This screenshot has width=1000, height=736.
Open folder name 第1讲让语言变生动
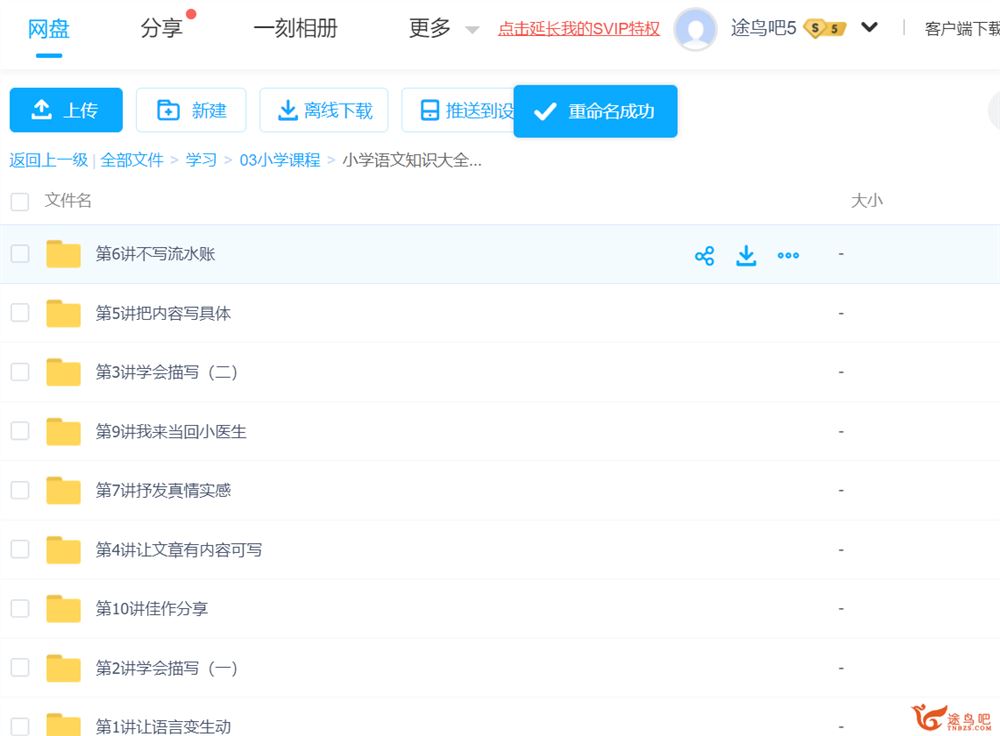pos(163,726)
